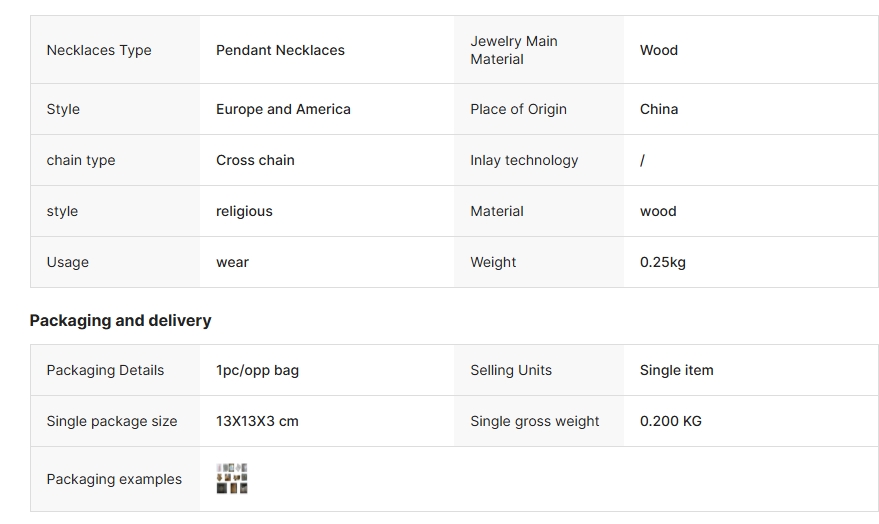Select the Place of Origin label
The image size is (879, 524).
tap(519, 109)
